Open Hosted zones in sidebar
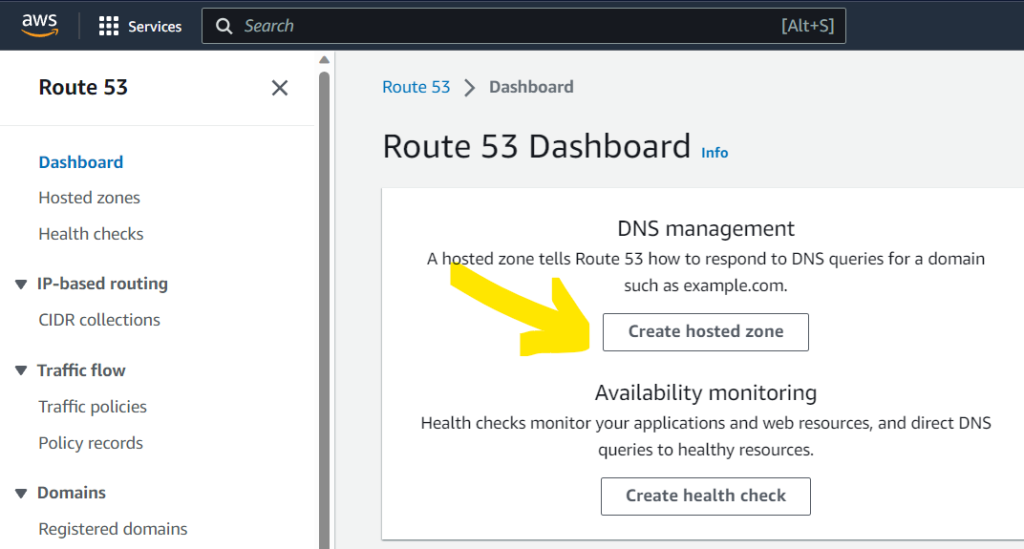This screenshot has height=549, width=1024. [x=89, y=198]
